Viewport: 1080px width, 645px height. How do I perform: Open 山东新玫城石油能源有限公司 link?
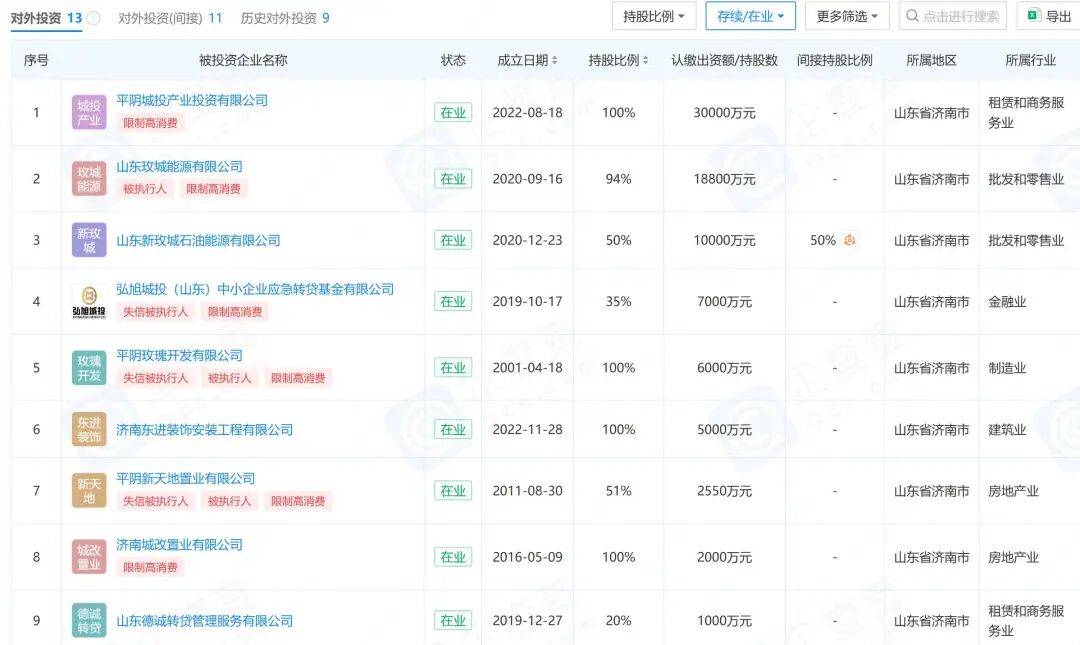(198, 240)
